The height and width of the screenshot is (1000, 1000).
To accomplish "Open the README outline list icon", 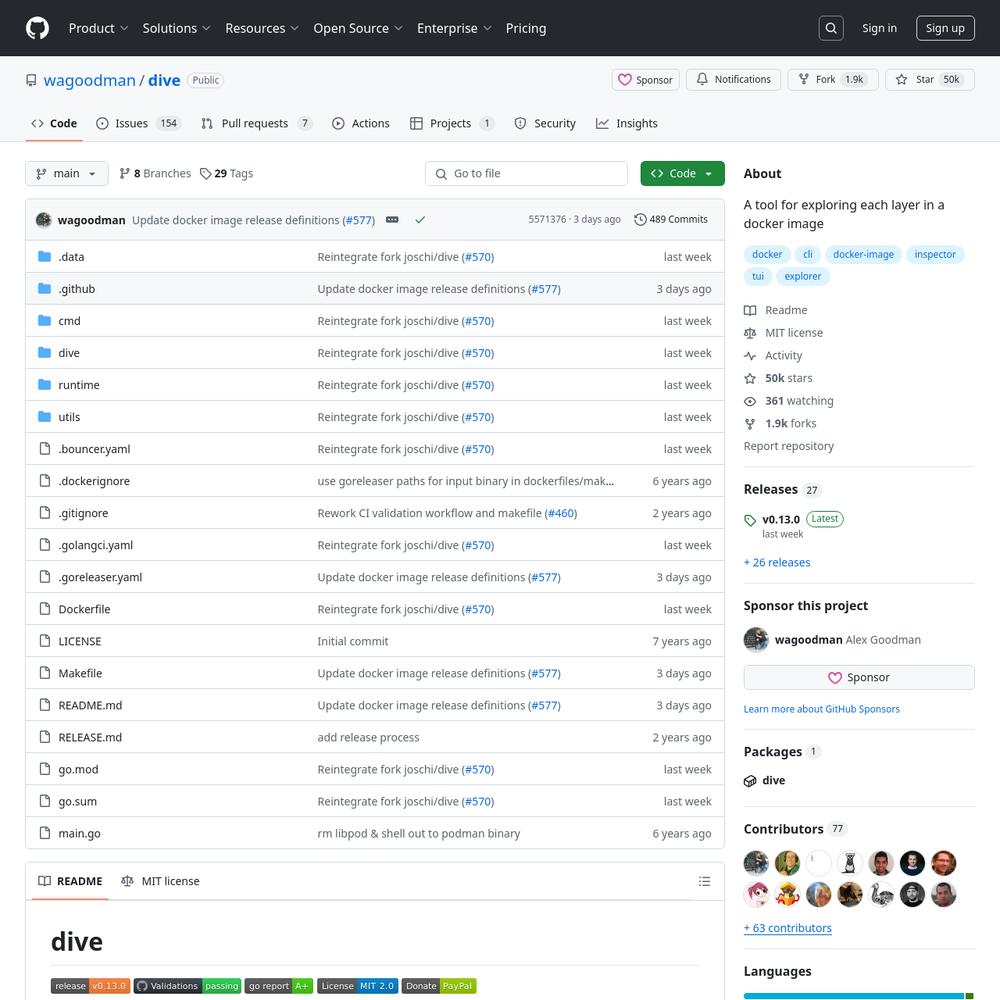I will (x=704, y=881).
